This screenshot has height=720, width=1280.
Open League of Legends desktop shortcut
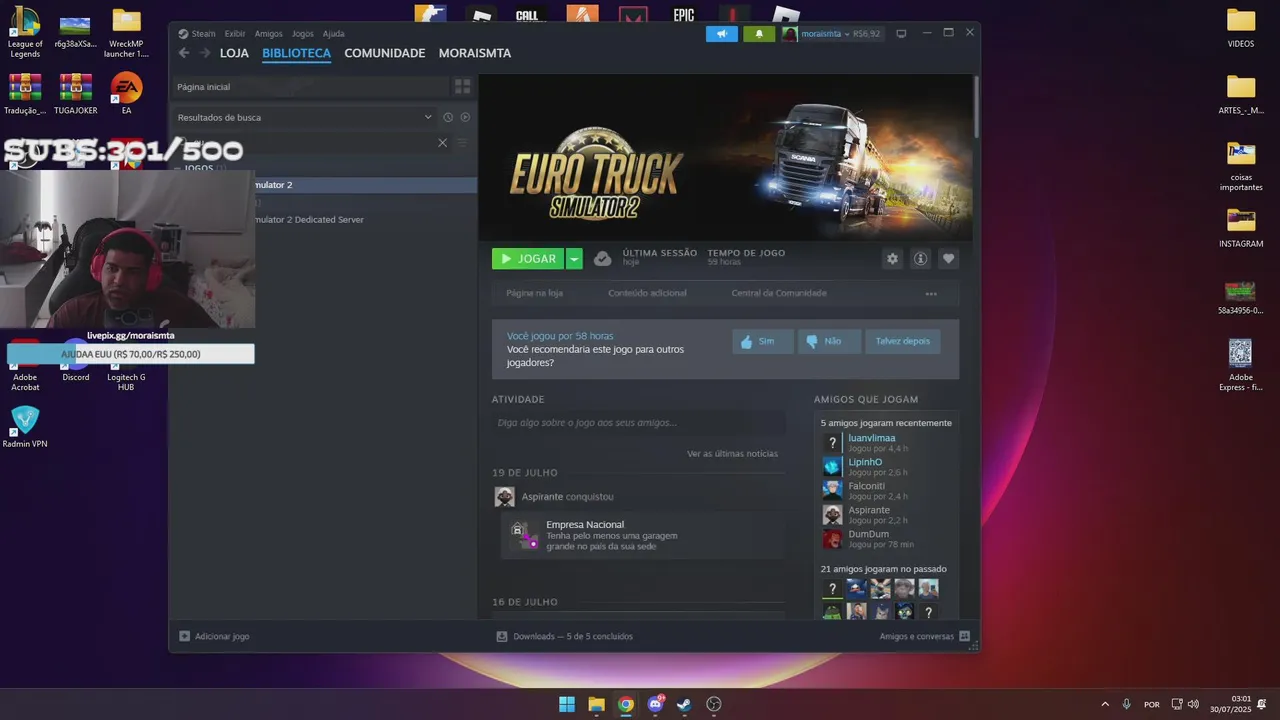click(25, 32)
